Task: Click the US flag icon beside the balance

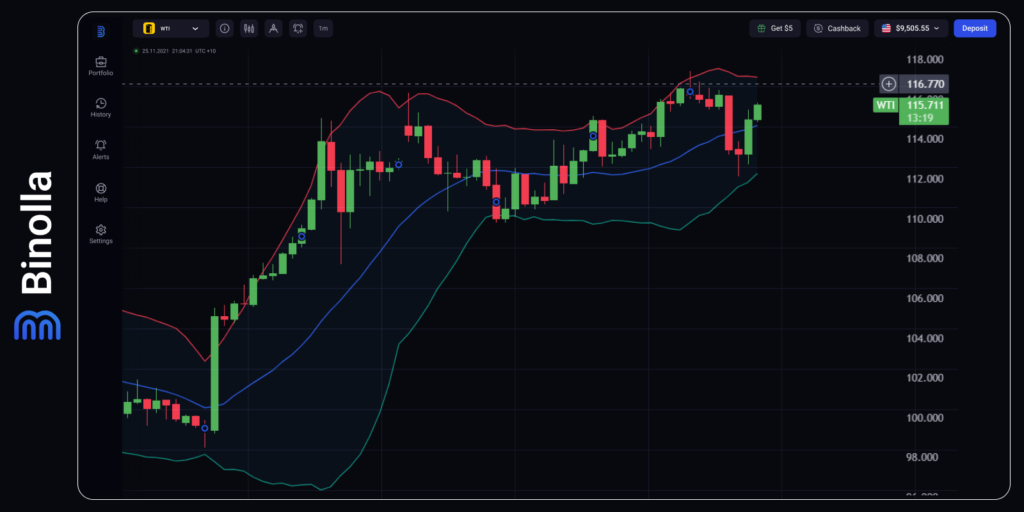Action: [x=886, y=28]
